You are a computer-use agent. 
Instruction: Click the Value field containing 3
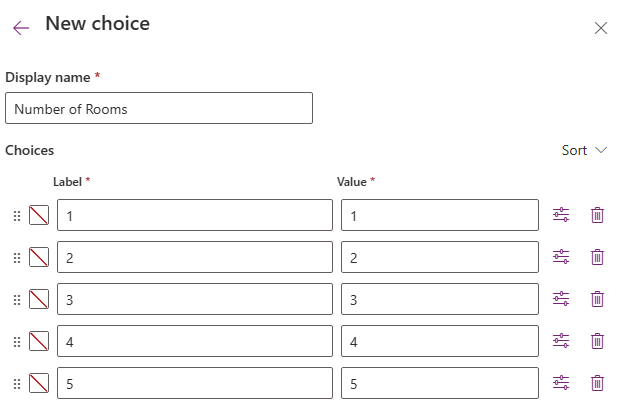pyautogui.click(x=440, y=299)
